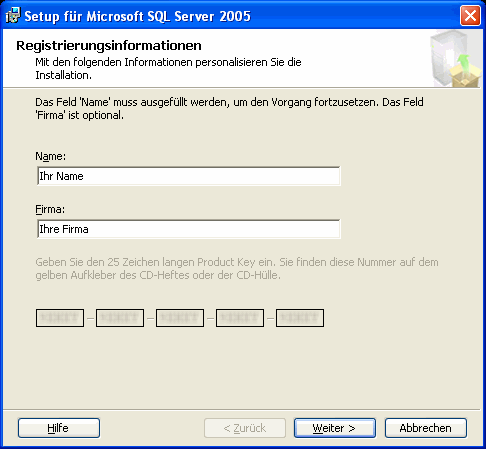This screenshot has height=449, width=486.
Task: Close the SQL Server 2005 setup window
Action: 470,16
